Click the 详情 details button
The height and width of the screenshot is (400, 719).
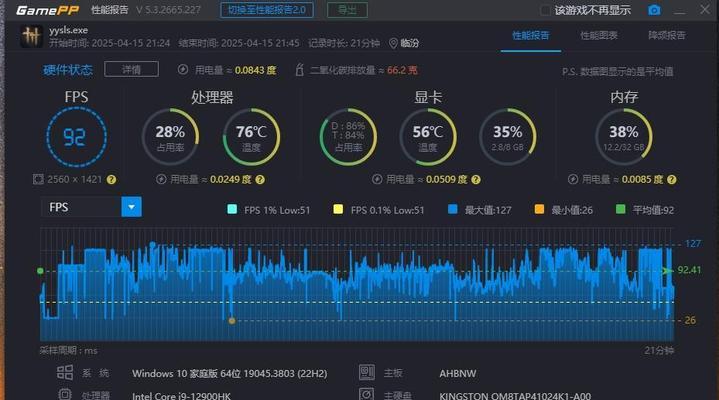[132, 69]
